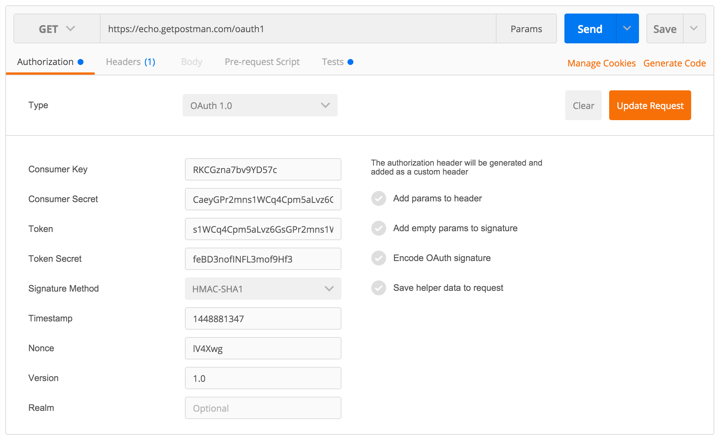
Task: Click the Realm optional input field
Action: (x=263, y=408)
